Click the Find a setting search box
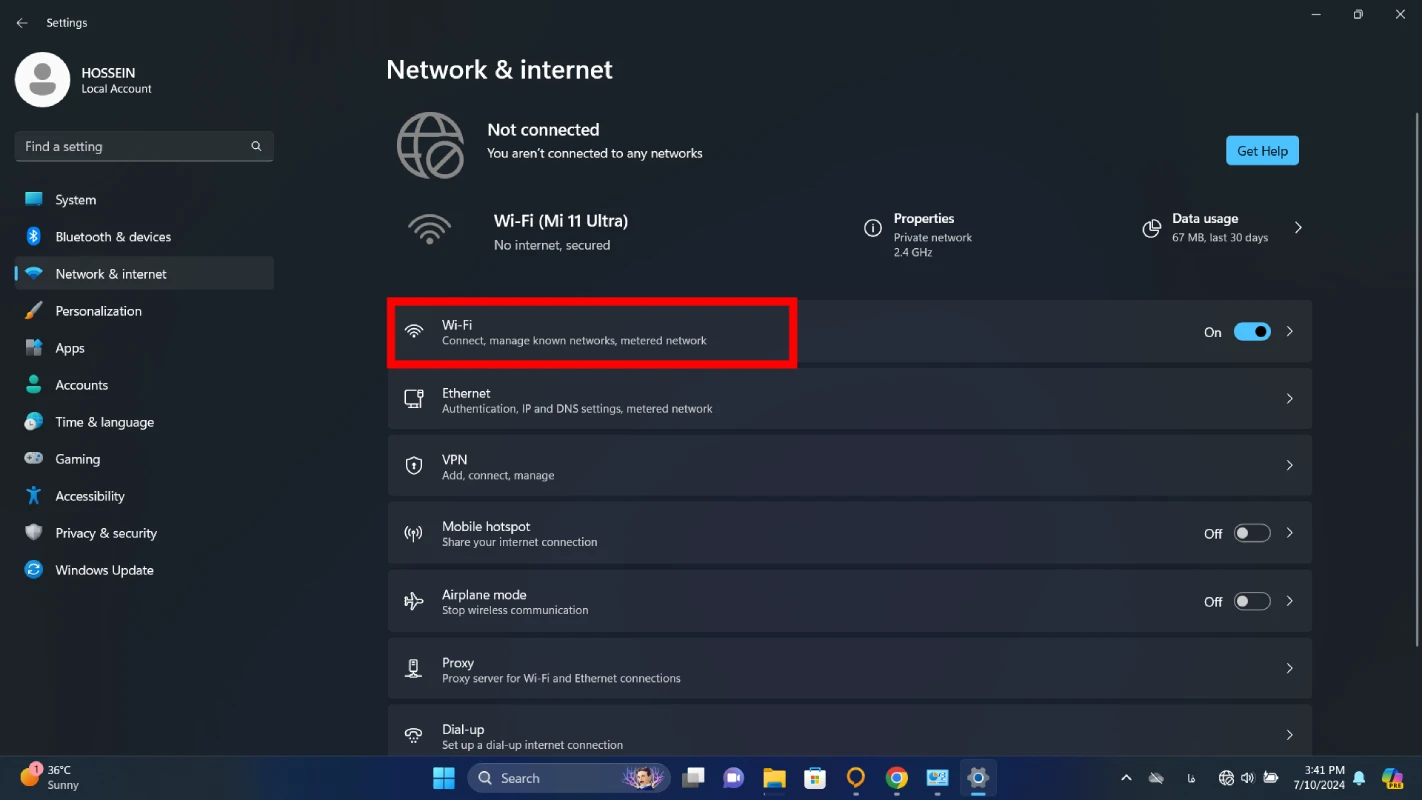 (135, 146)
